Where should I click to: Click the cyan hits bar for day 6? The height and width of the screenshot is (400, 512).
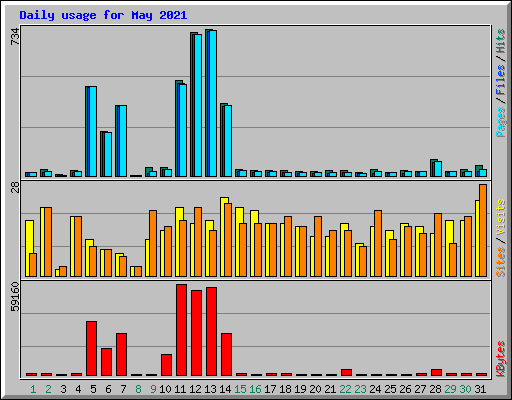108,154
